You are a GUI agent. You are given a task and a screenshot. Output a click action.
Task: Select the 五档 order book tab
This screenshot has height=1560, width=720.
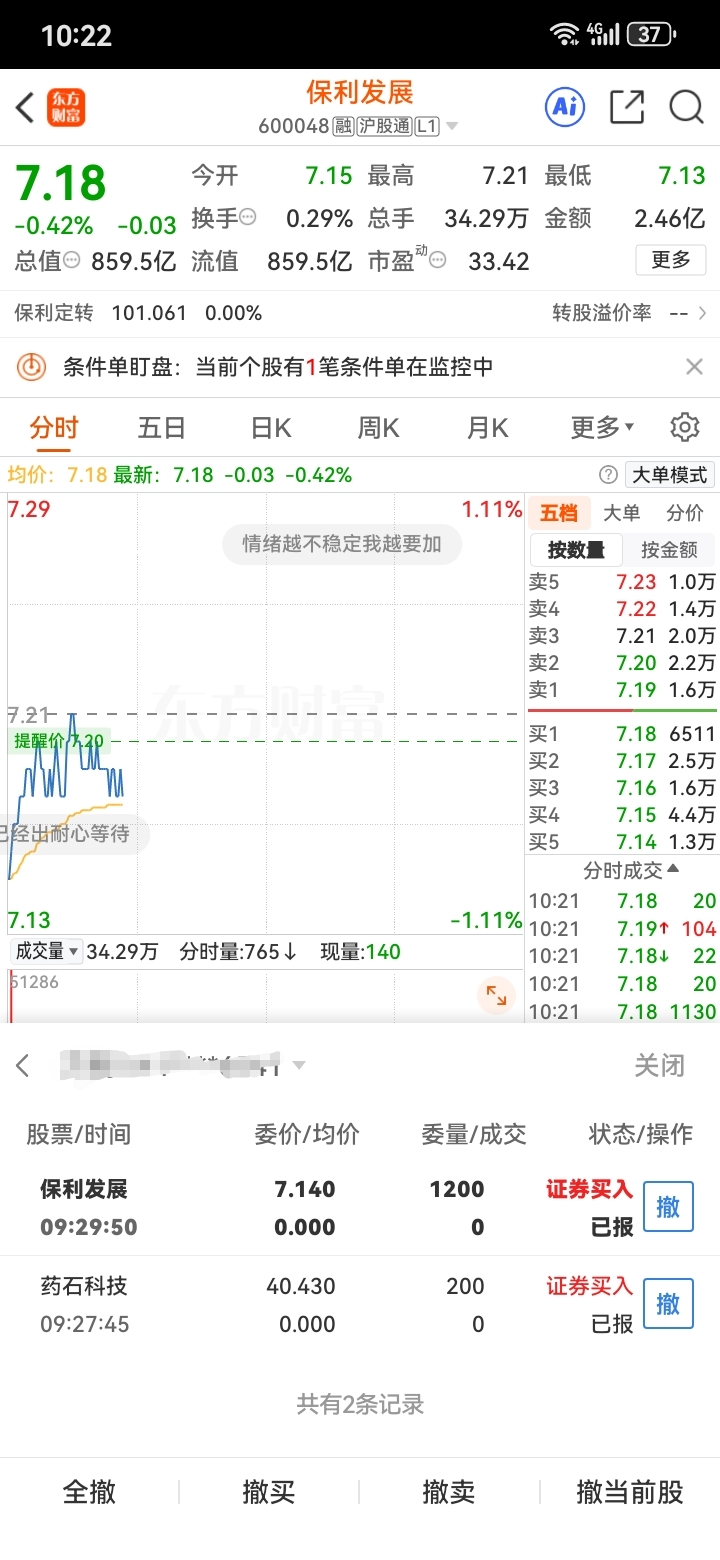pyautogui.click(x=559, y=513)
